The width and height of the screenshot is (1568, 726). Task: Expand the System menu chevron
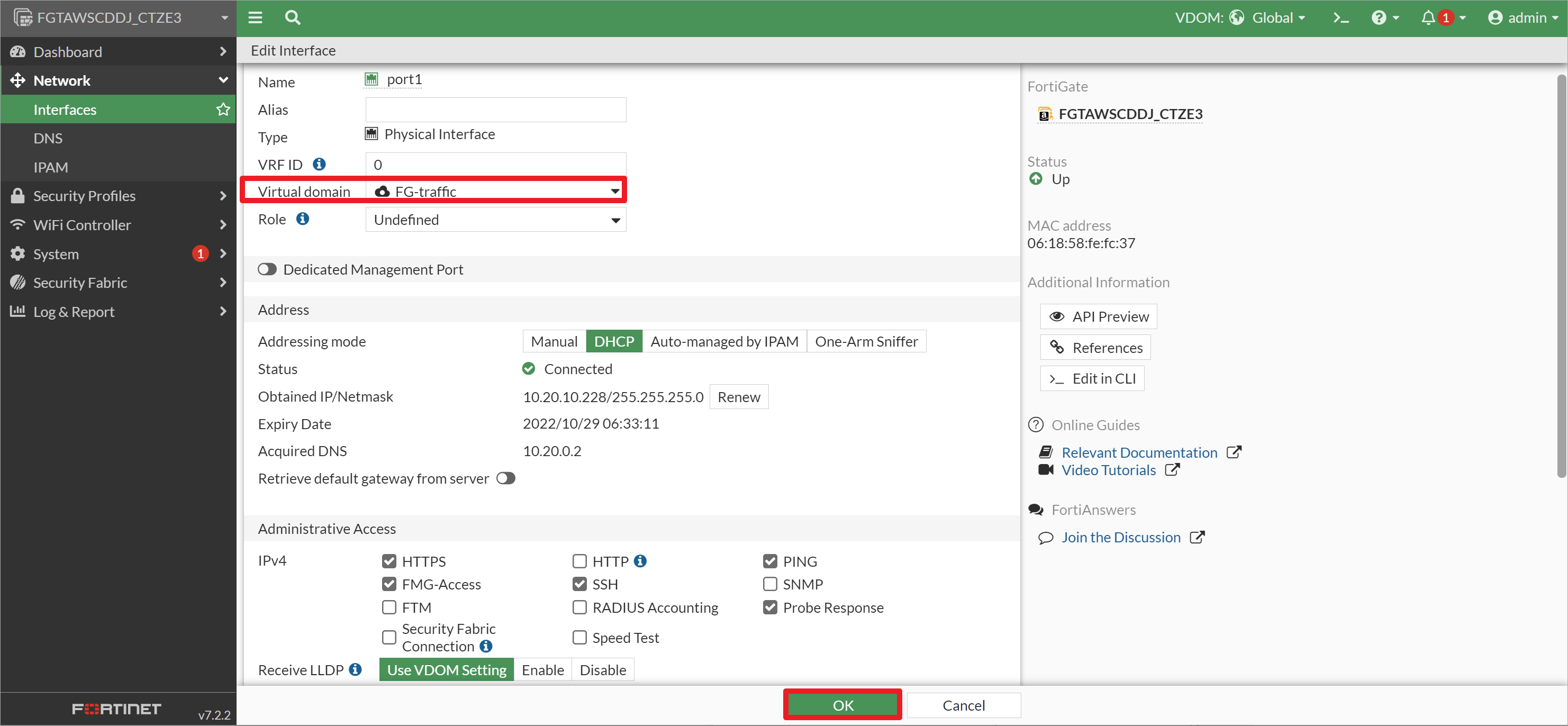click(x=223, y=254)
